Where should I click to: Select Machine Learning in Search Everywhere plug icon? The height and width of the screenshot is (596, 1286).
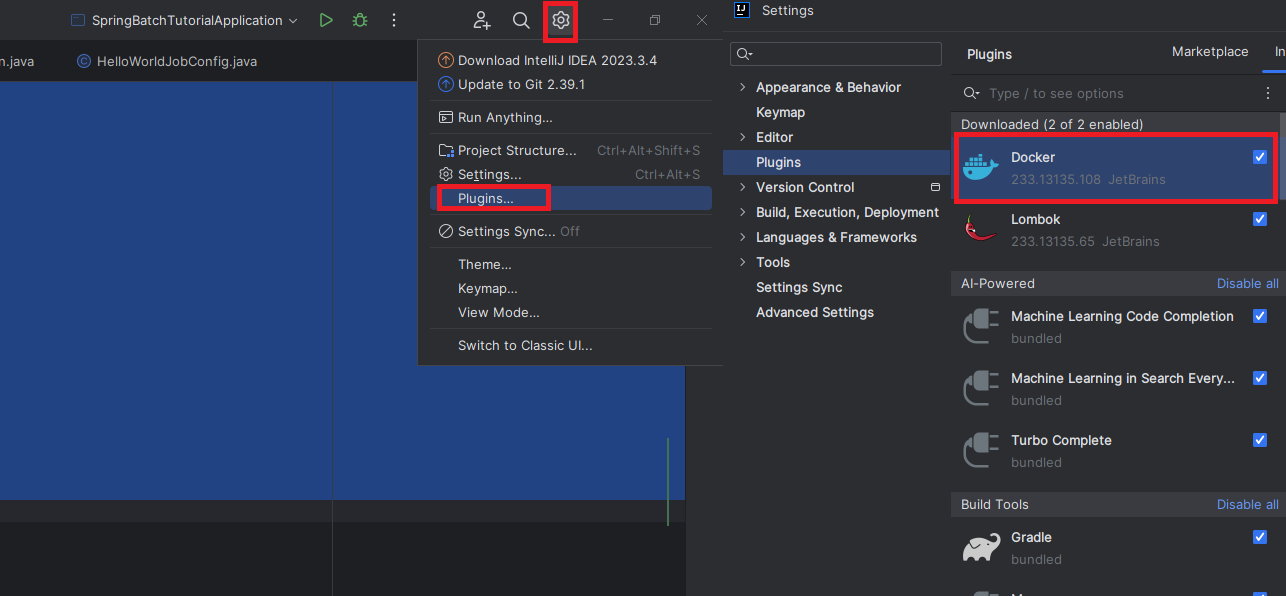[x=980, y=389]
